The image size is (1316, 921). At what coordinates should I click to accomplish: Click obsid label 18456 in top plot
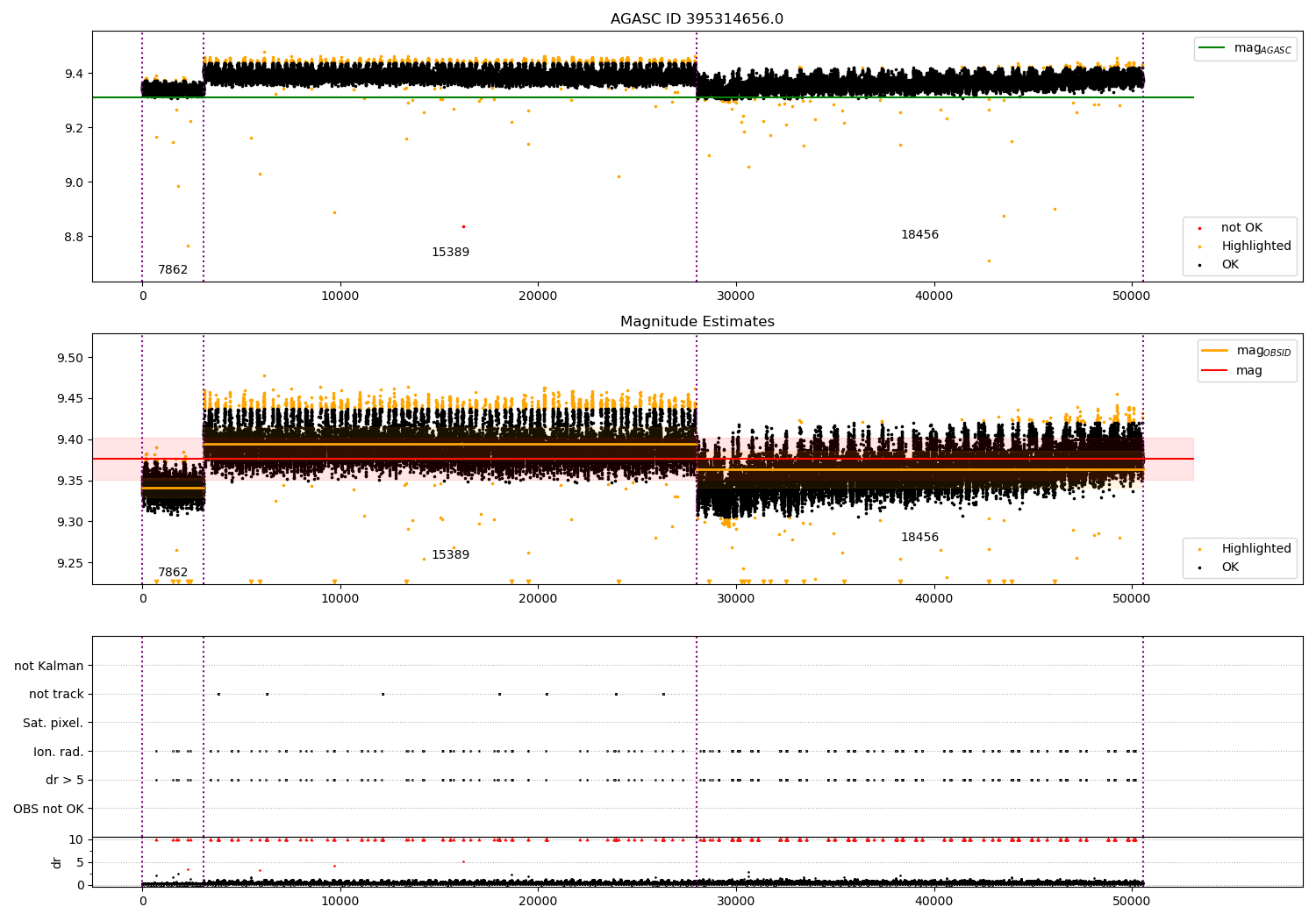[919, 235]
